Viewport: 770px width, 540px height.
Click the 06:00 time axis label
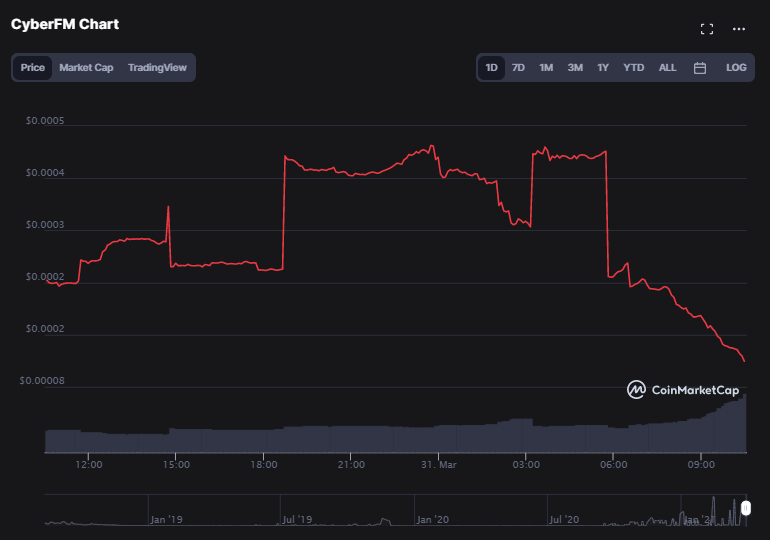pyautogui.click(x=614, y=464)
